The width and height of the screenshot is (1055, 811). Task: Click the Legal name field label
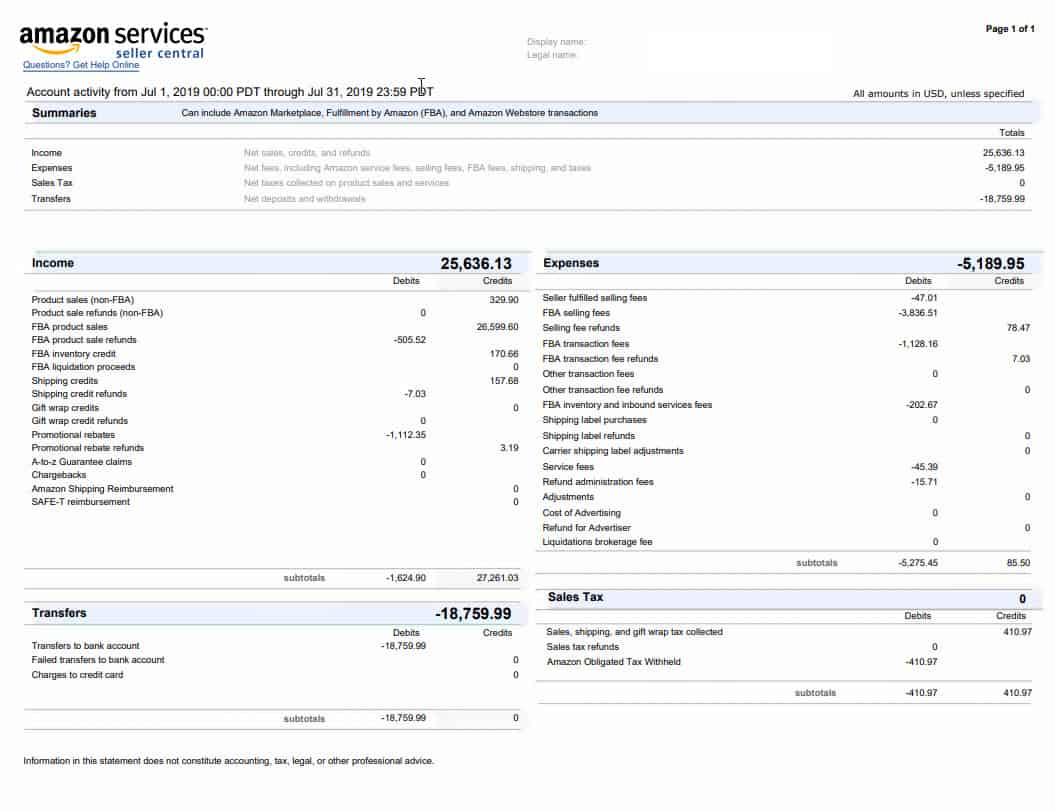point(552,55)
